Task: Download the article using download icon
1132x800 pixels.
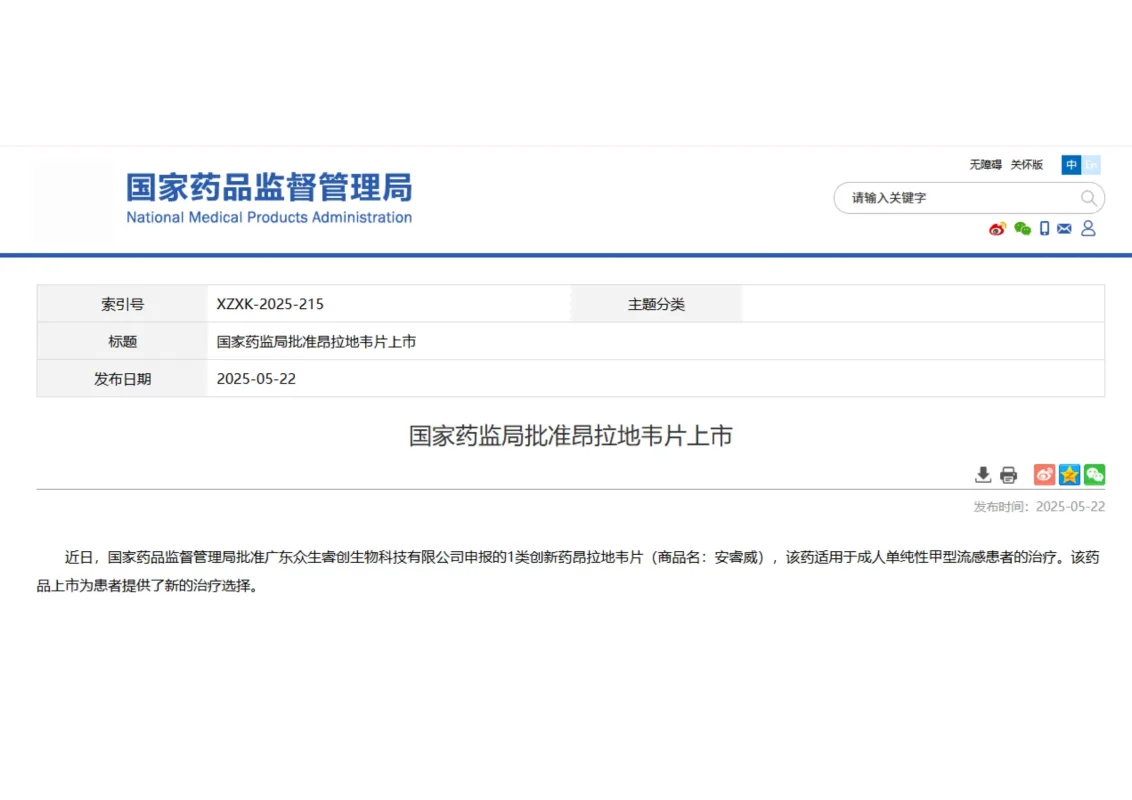Action: pos(983,475)
